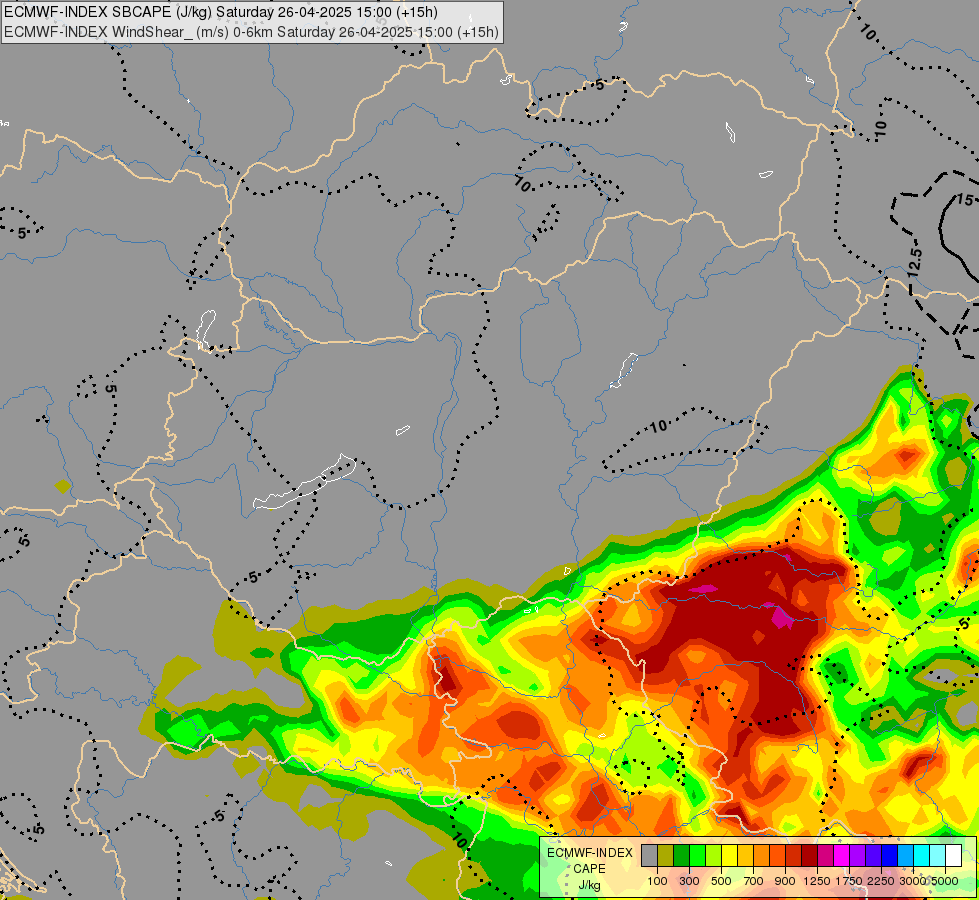Viewport: 979px width, 900px height.
Task: Pick the amber legend swatch left of 700
Action: tap(745, 856)
